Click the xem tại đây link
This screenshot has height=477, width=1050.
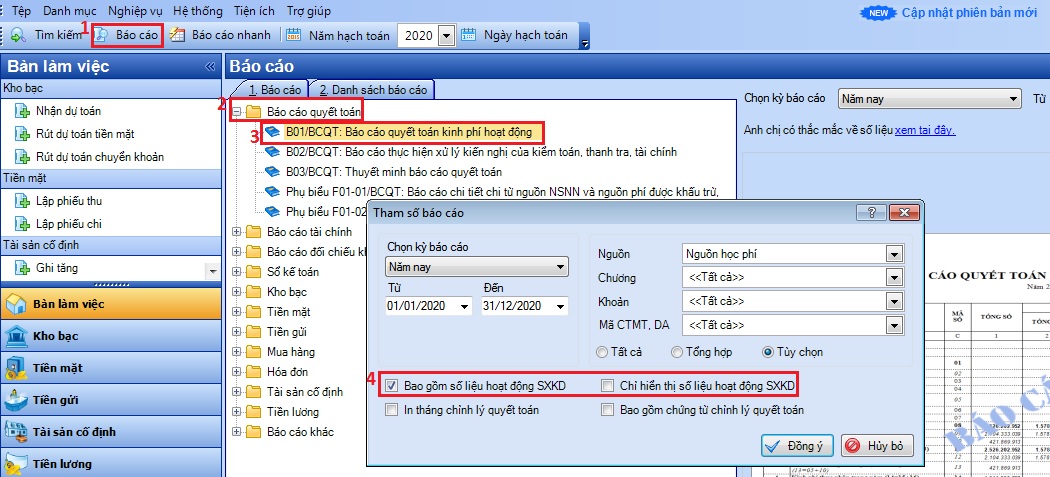925,130
